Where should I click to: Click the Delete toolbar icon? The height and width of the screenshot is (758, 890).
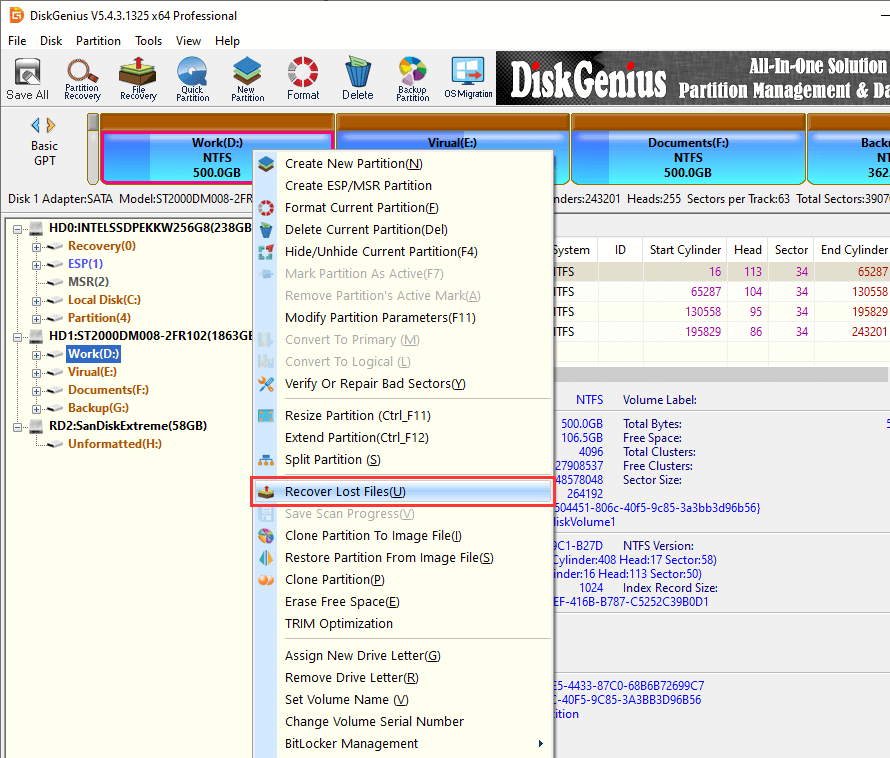(357, 78)
